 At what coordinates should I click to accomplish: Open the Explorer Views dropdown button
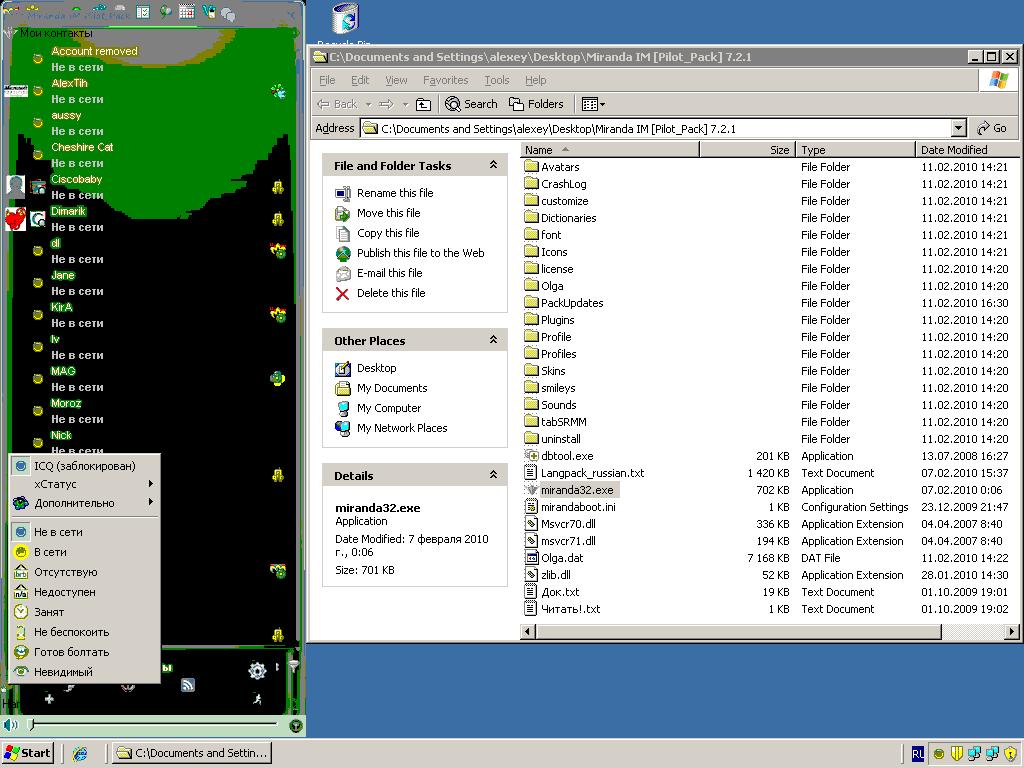point(592,104)
